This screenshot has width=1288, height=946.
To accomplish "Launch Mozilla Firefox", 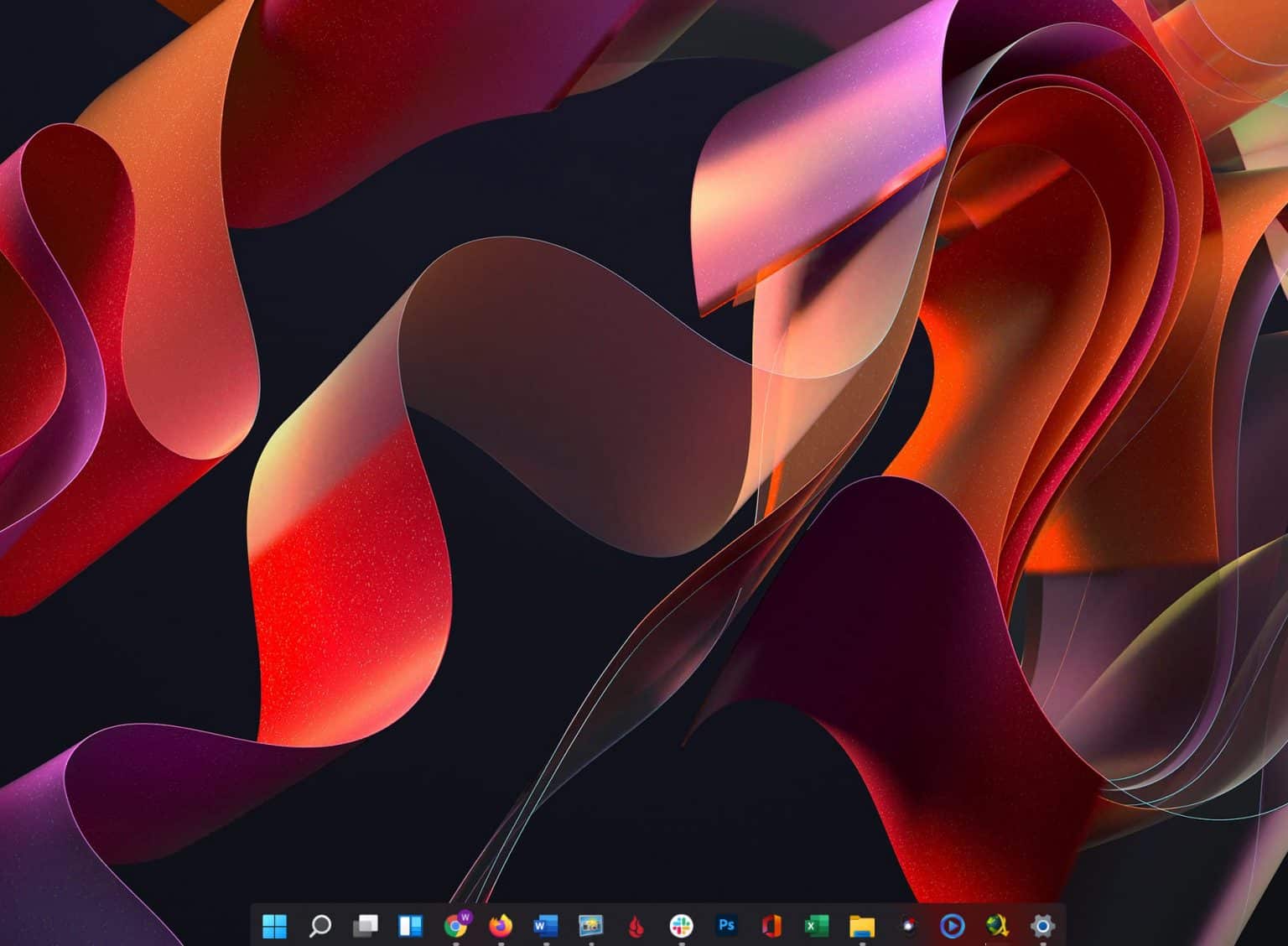I will click(501, 925).
